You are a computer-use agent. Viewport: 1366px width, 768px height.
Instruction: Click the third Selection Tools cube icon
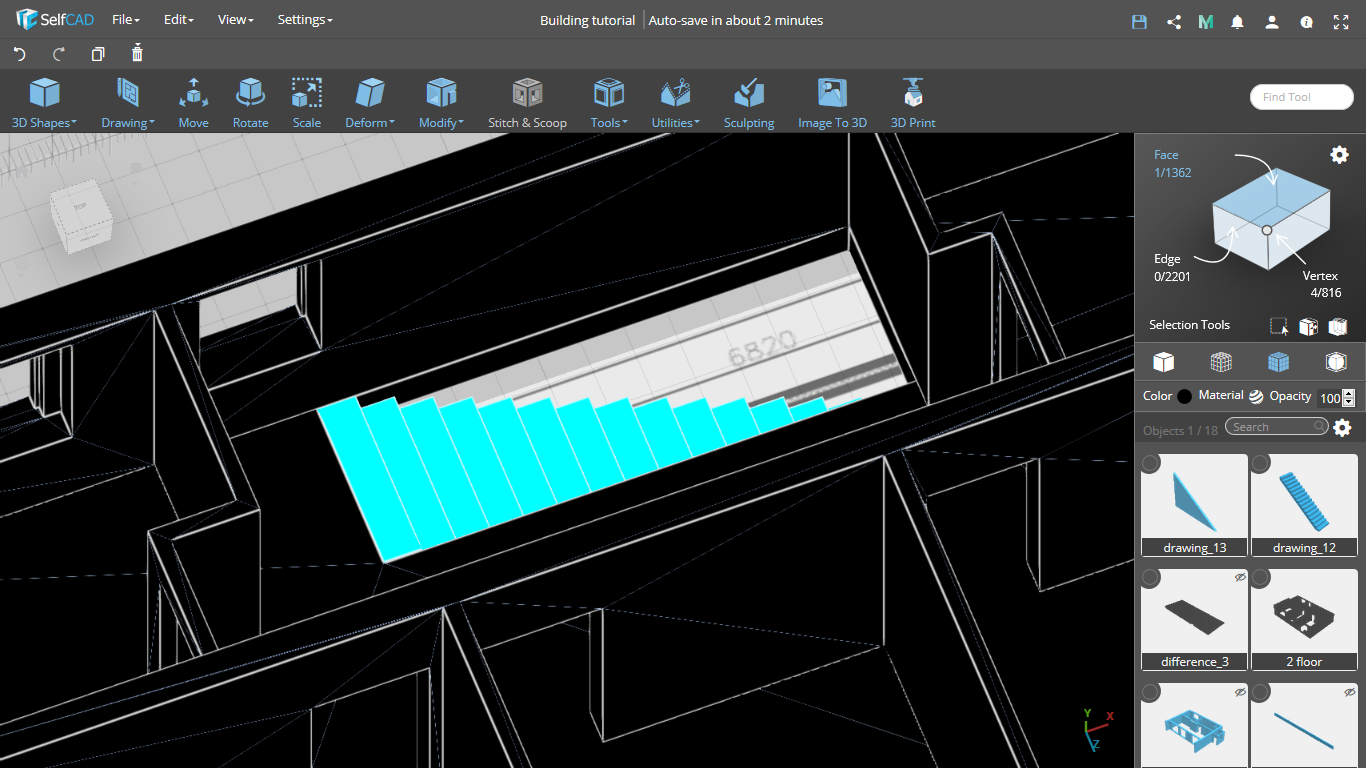1338,326
